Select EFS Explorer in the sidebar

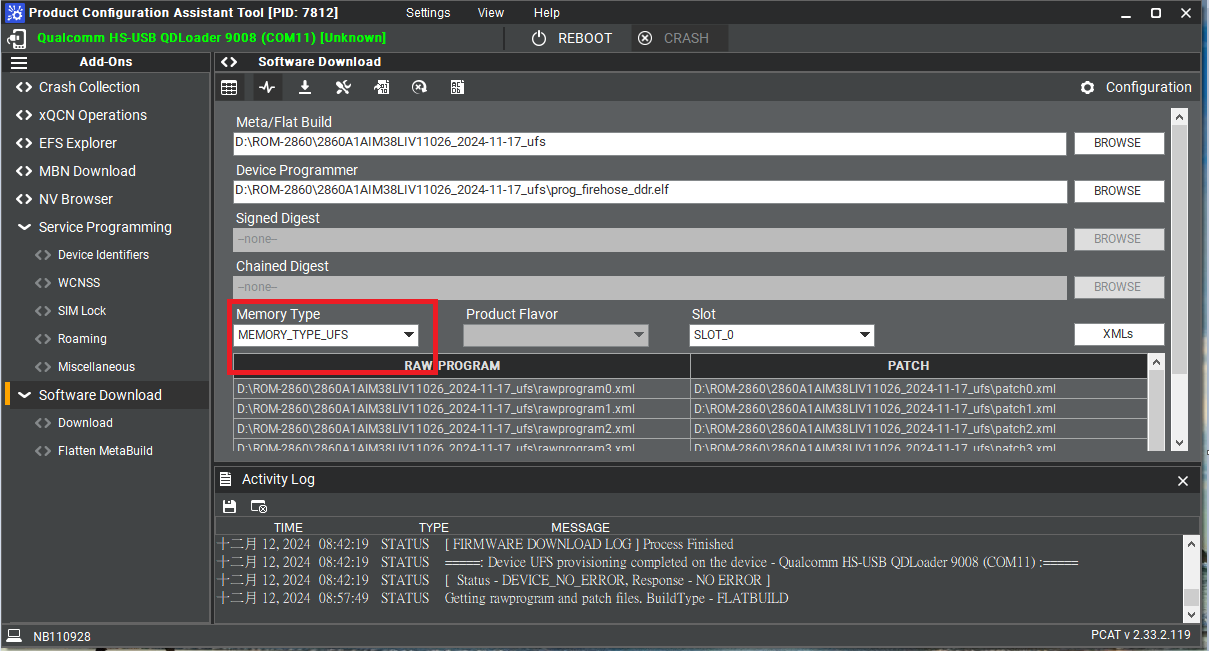pos(78,143)
